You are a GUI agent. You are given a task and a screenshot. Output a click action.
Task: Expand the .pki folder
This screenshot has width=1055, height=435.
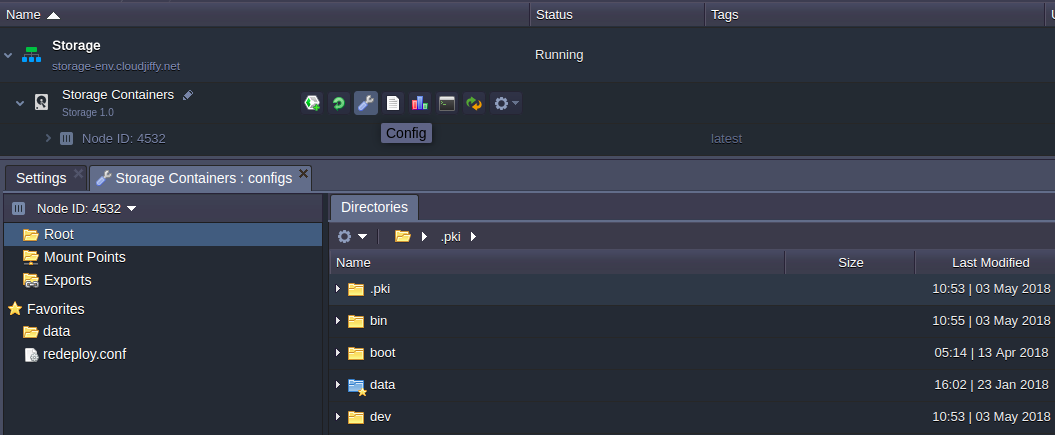point(338,289)
